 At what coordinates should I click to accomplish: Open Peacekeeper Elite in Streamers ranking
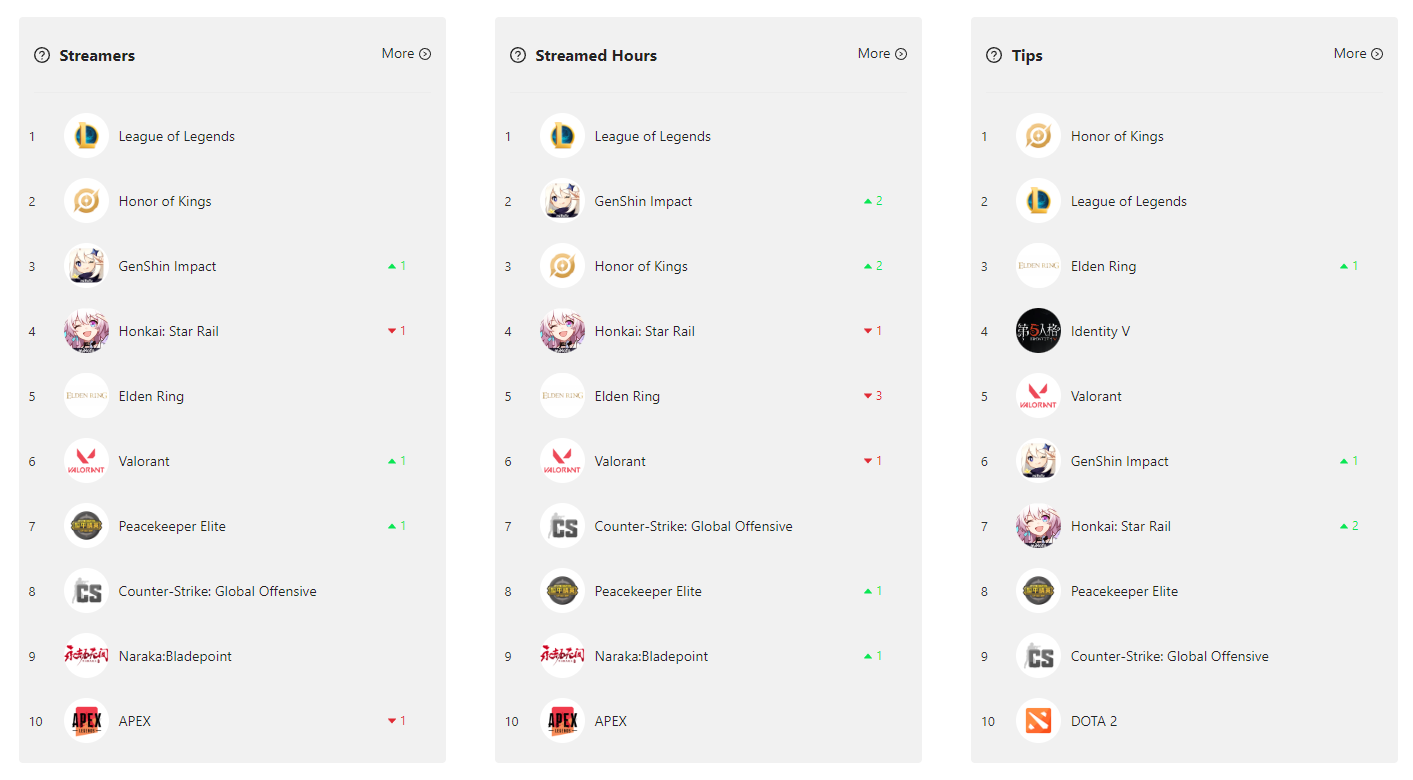172,526
